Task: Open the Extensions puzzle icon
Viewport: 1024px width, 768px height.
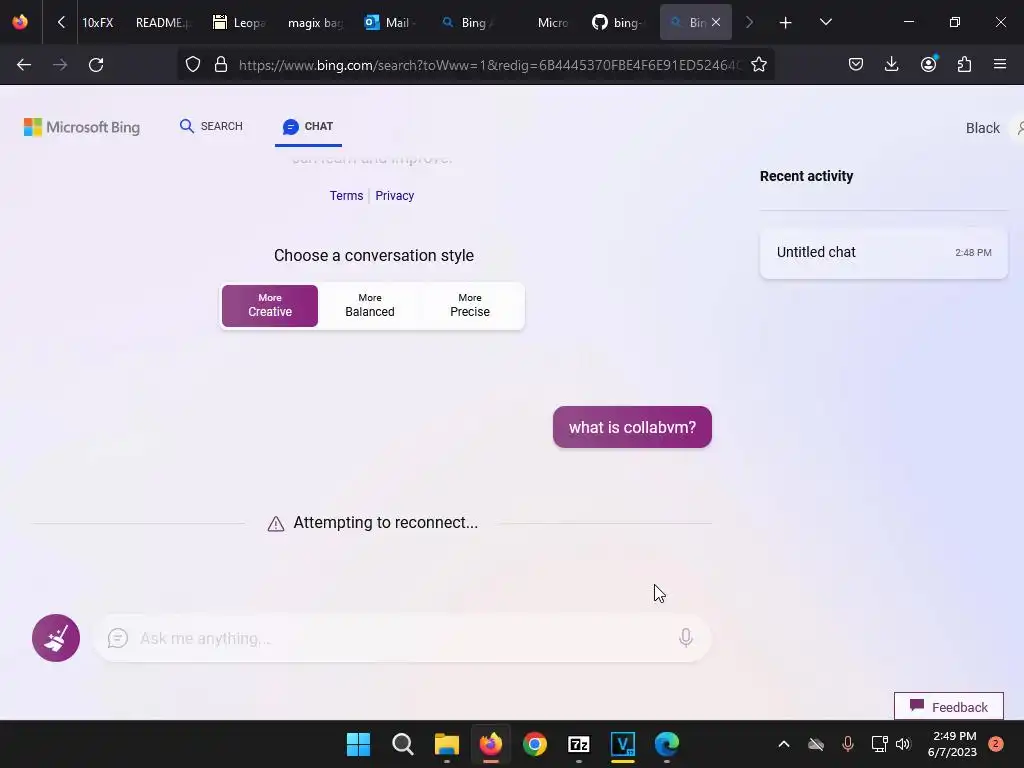Action: [x=964, y=65]
